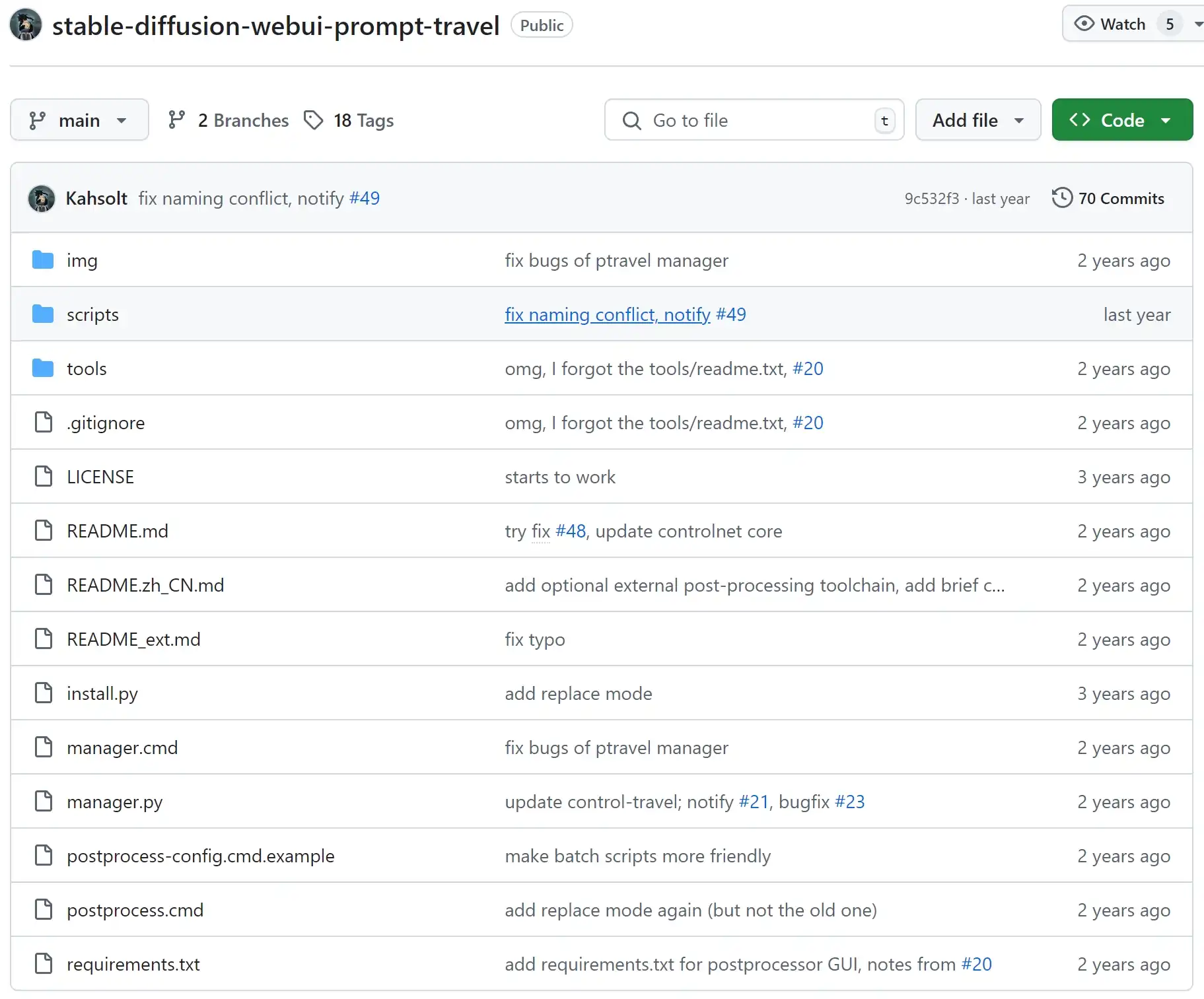Click the README_ext.md file icon
The width and height of the screenshot is (1204, 999).
pyautogui.click(x=44, y=639)
